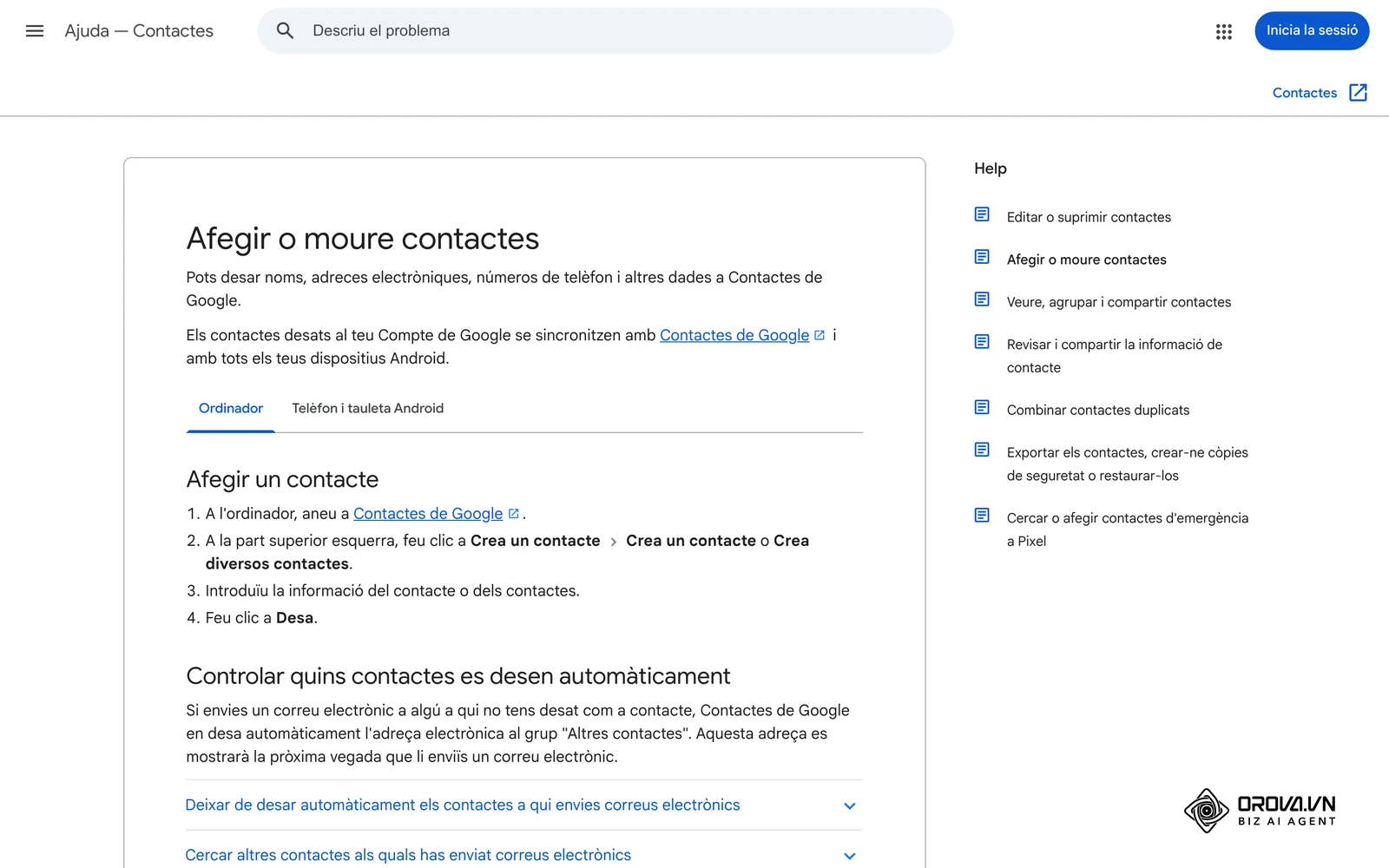The image size is (1389, 868).
Task: Click article icon for Veure, agrupar i compartir
Action: click(x=982, y=299)
